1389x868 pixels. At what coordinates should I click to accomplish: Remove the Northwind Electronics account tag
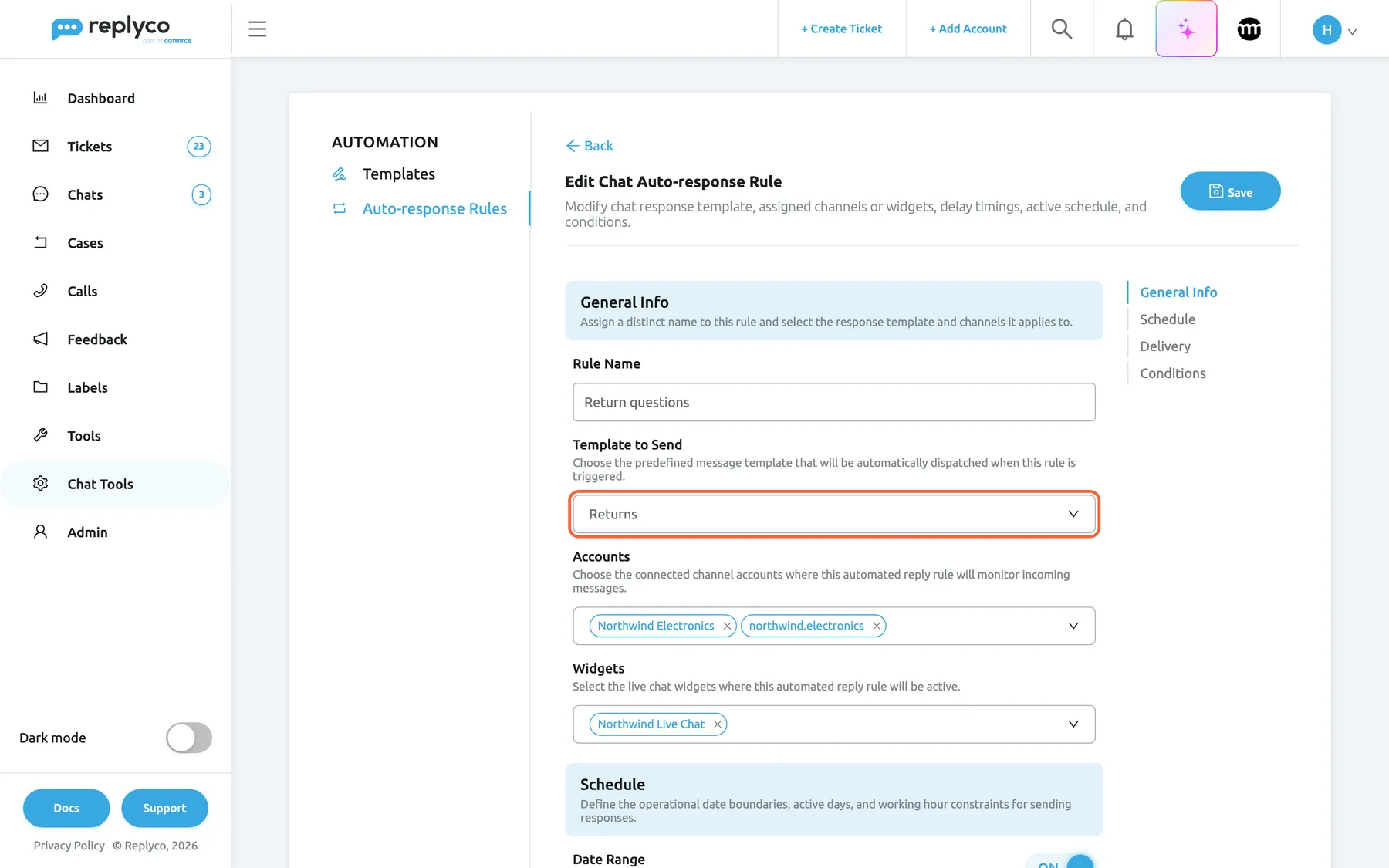tap(727, 626)
